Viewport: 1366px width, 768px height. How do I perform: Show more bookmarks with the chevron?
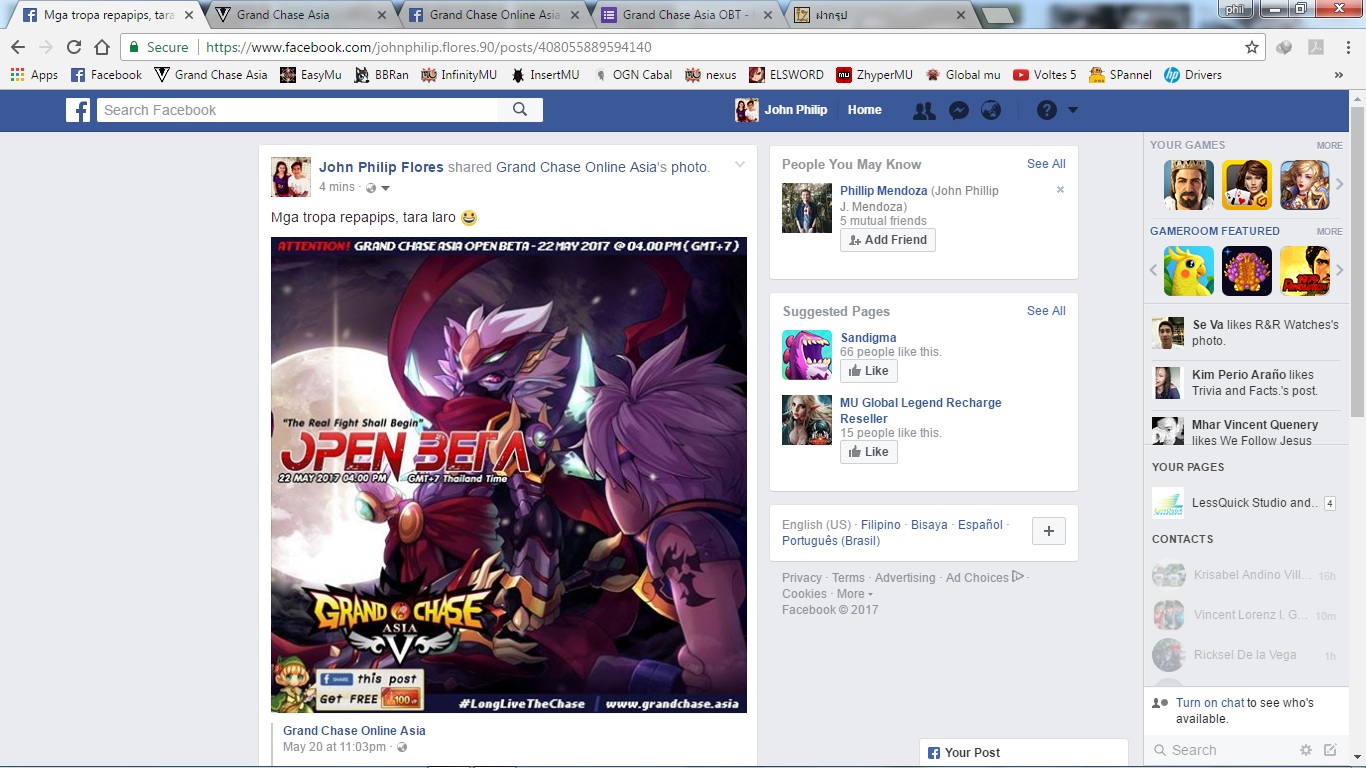(x=1339, y=75)
